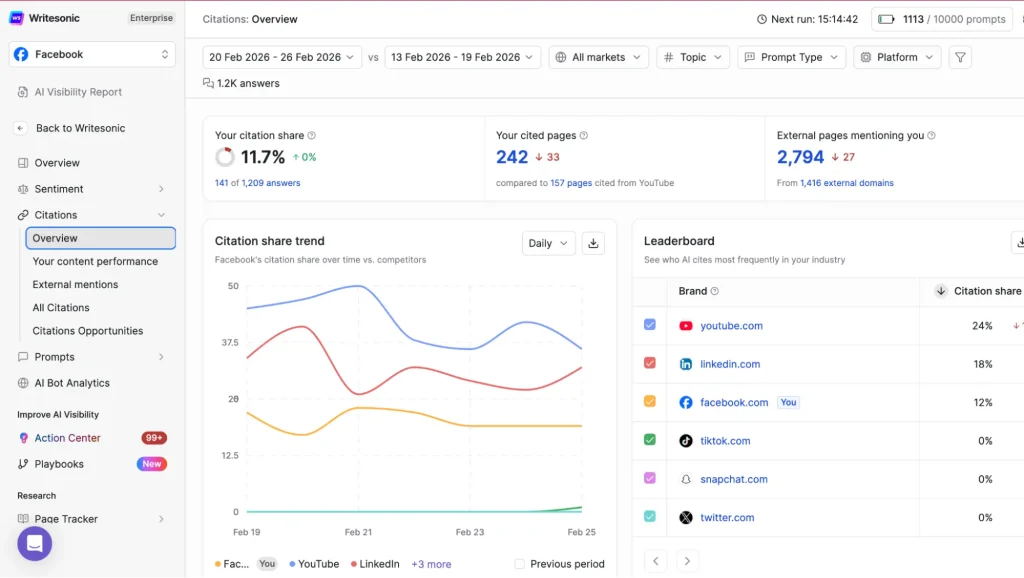Viewport: 1024px width, 578px height.
Task: Open the filter icon next to Platform
Action: pos(959,57)
